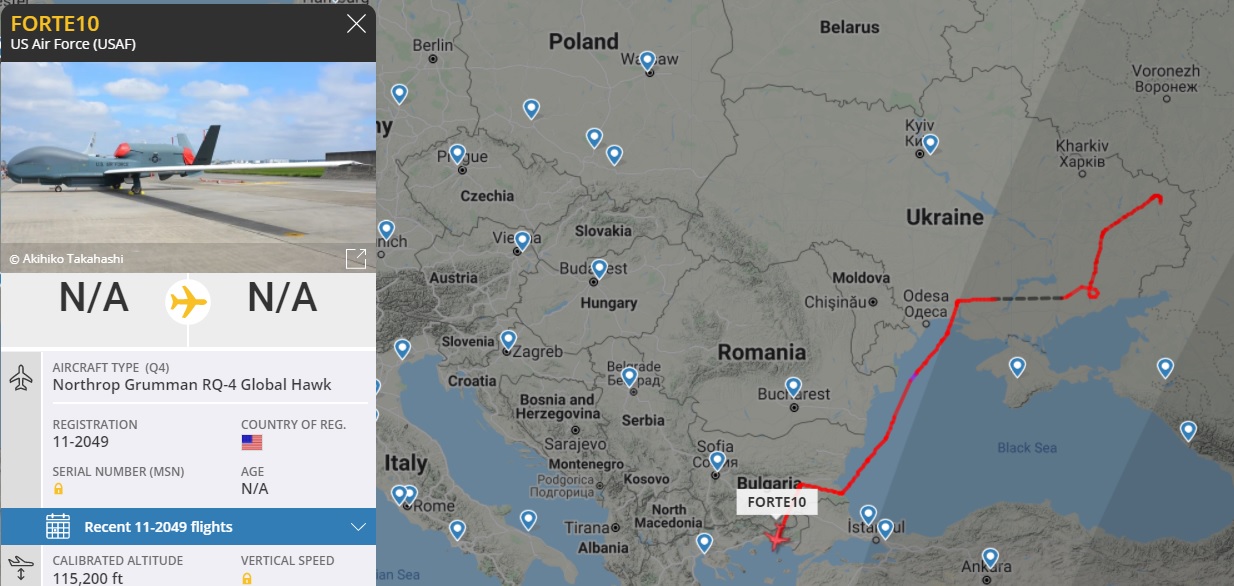The height and width of the screenshot is (586, 1234).
Task: Expand the aircraft photo to fullscreen
Action: pyautogui.click(x=355, y=259)
